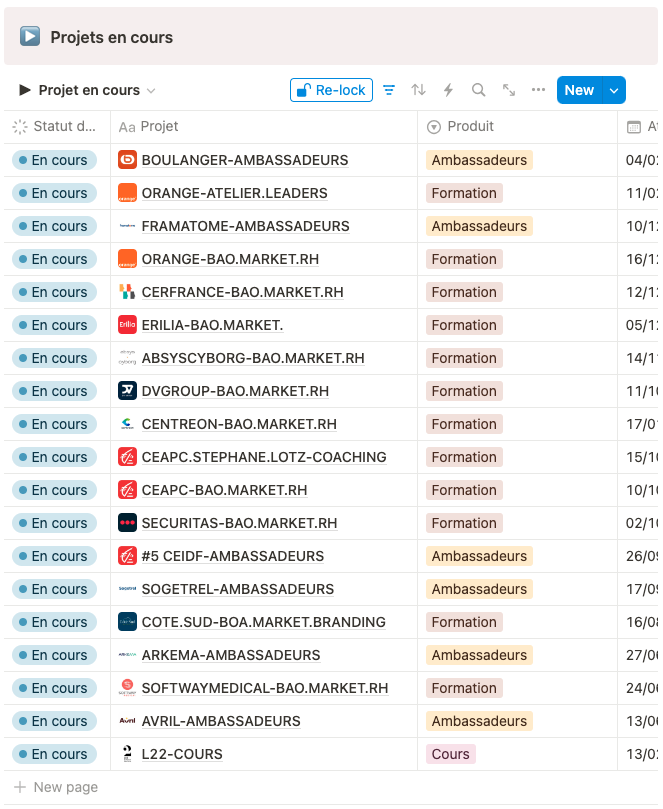The image size is (663, 809).
Task: Click the Boulanger logo icon
Action: coord(127,160)
